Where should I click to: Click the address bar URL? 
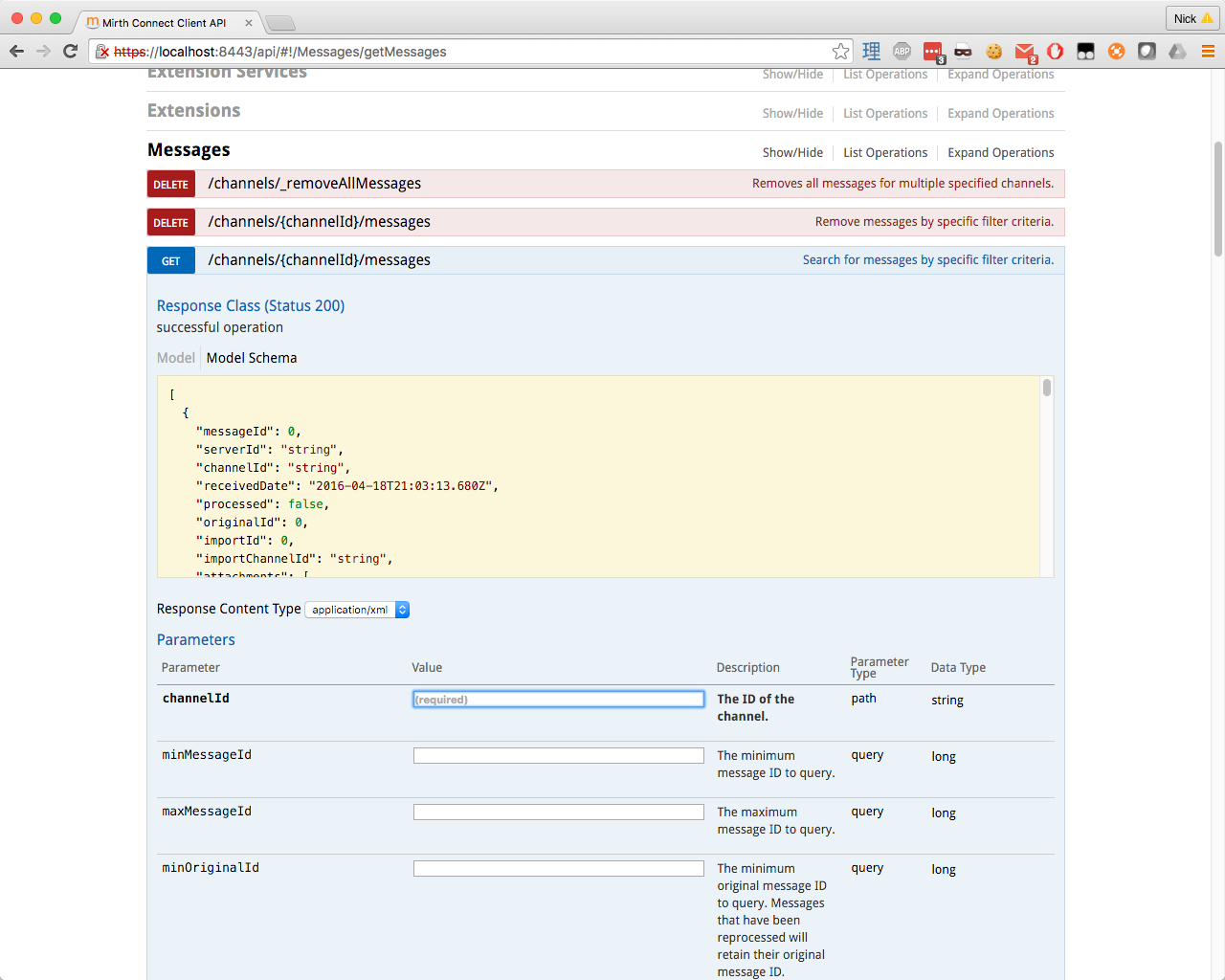click(x=280, y=52)
